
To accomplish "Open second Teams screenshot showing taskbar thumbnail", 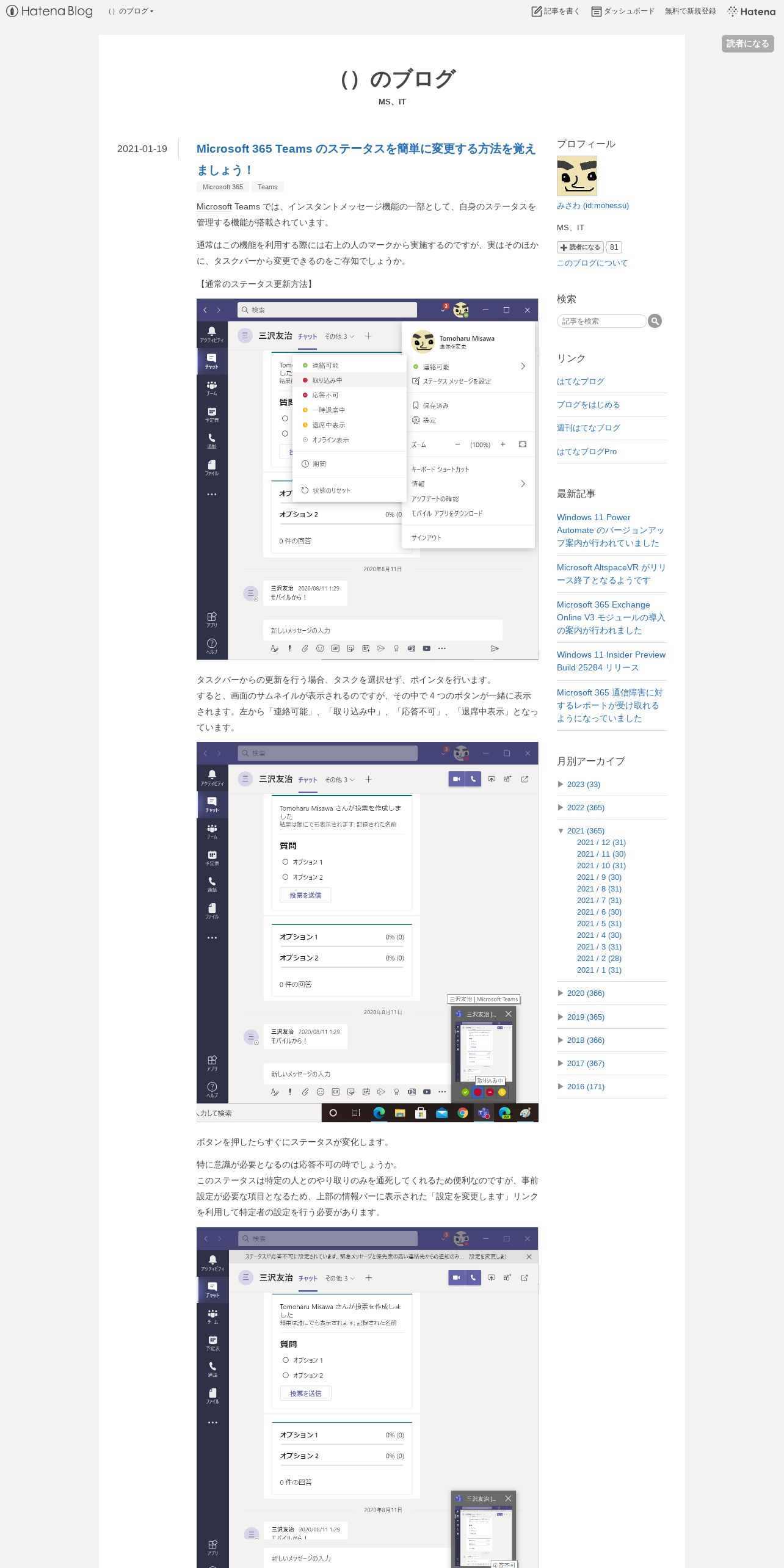I will (367, 932).
